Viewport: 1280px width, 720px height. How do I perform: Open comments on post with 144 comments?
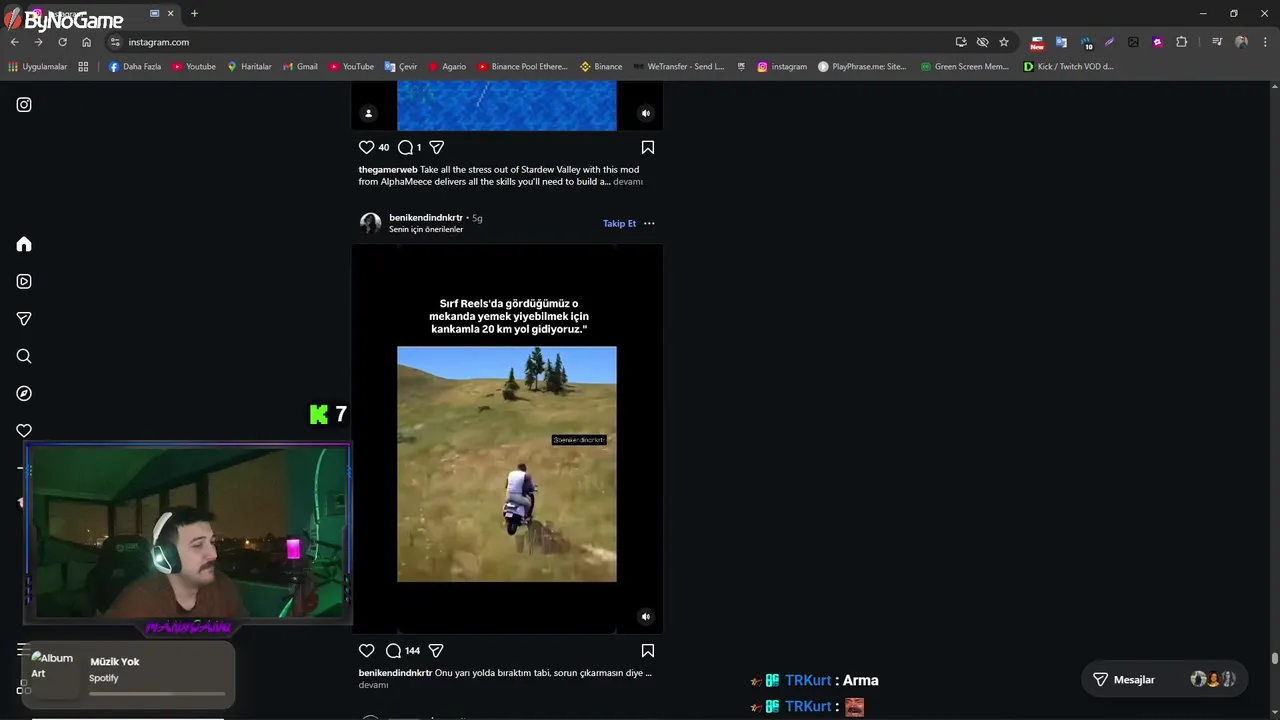coord(393,650)
